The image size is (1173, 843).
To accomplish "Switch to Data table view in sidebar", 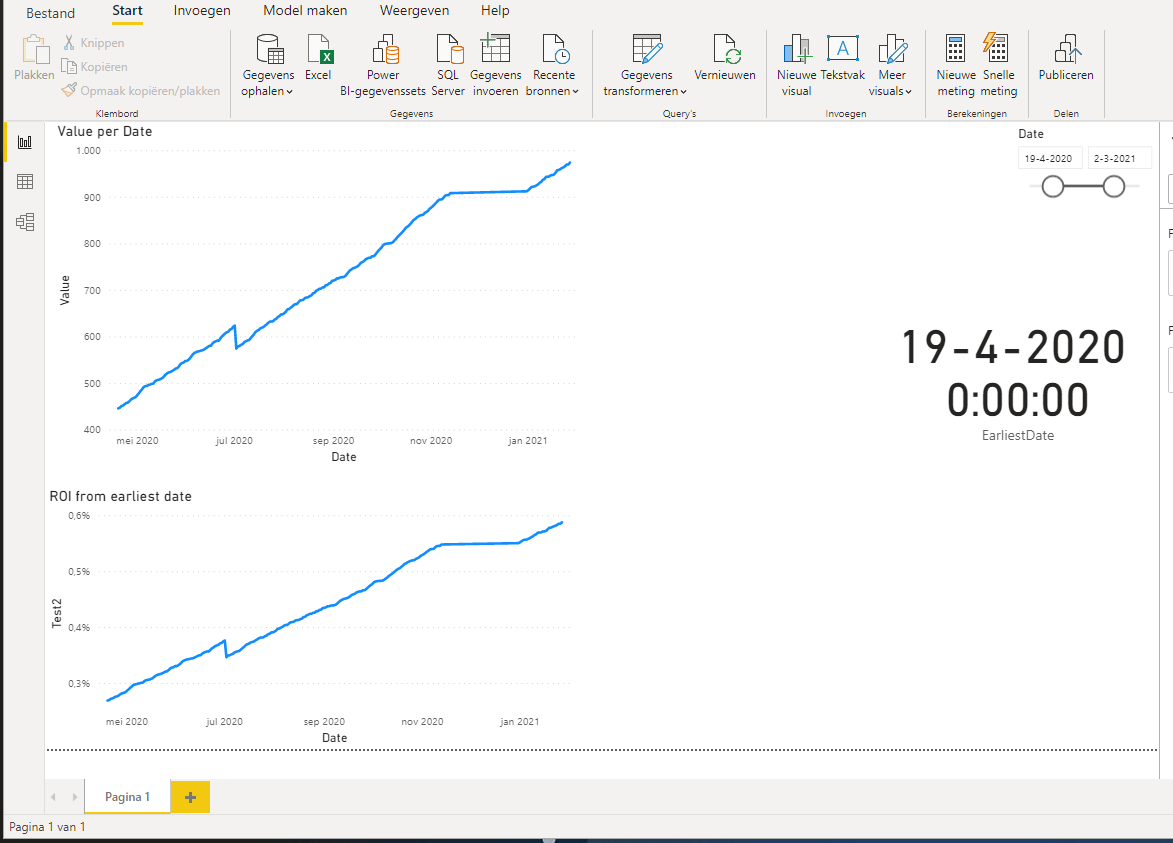I will click(x=25, y=182).
